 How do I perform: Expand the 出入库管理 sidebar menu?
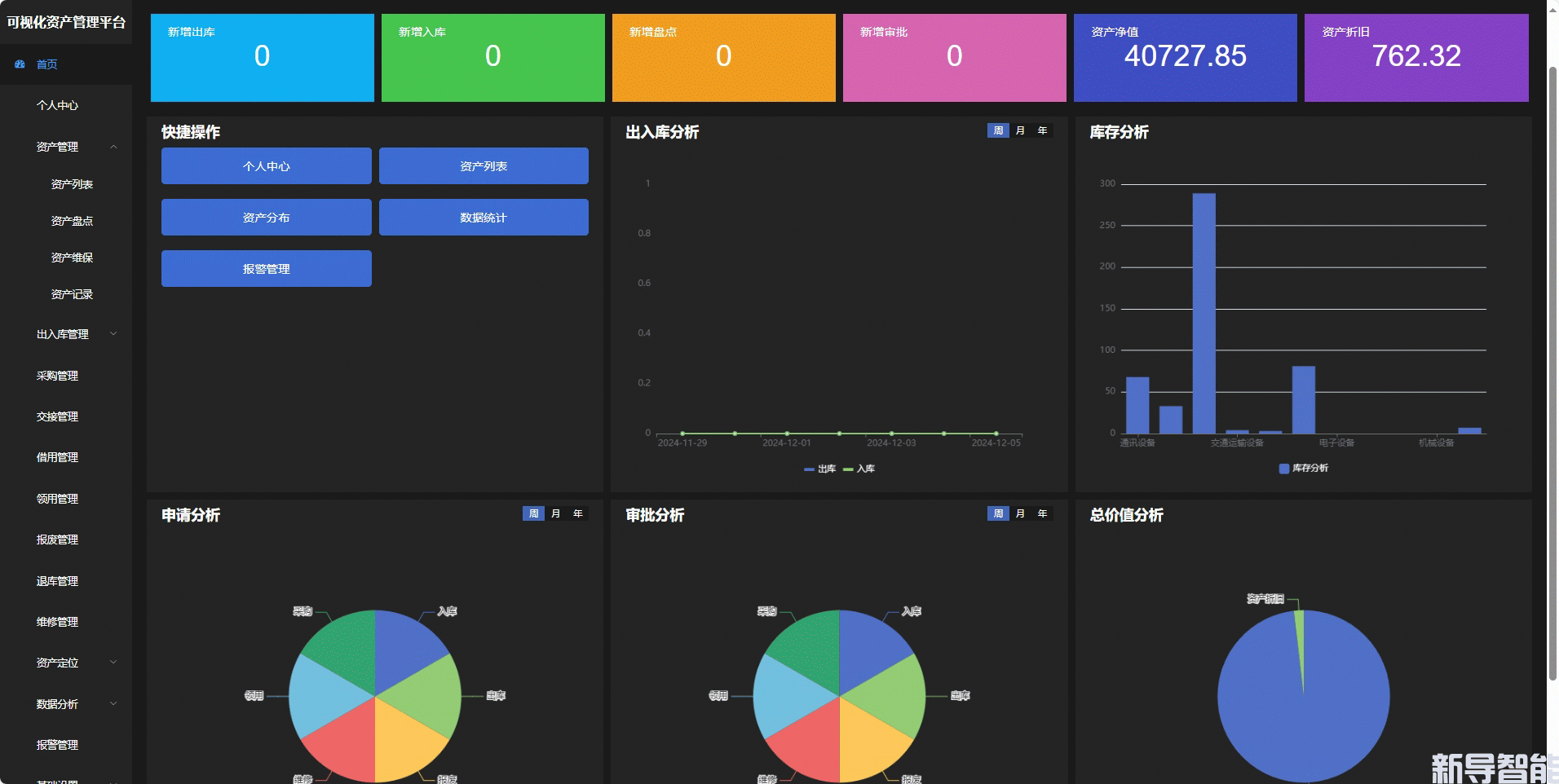(113, 334)
